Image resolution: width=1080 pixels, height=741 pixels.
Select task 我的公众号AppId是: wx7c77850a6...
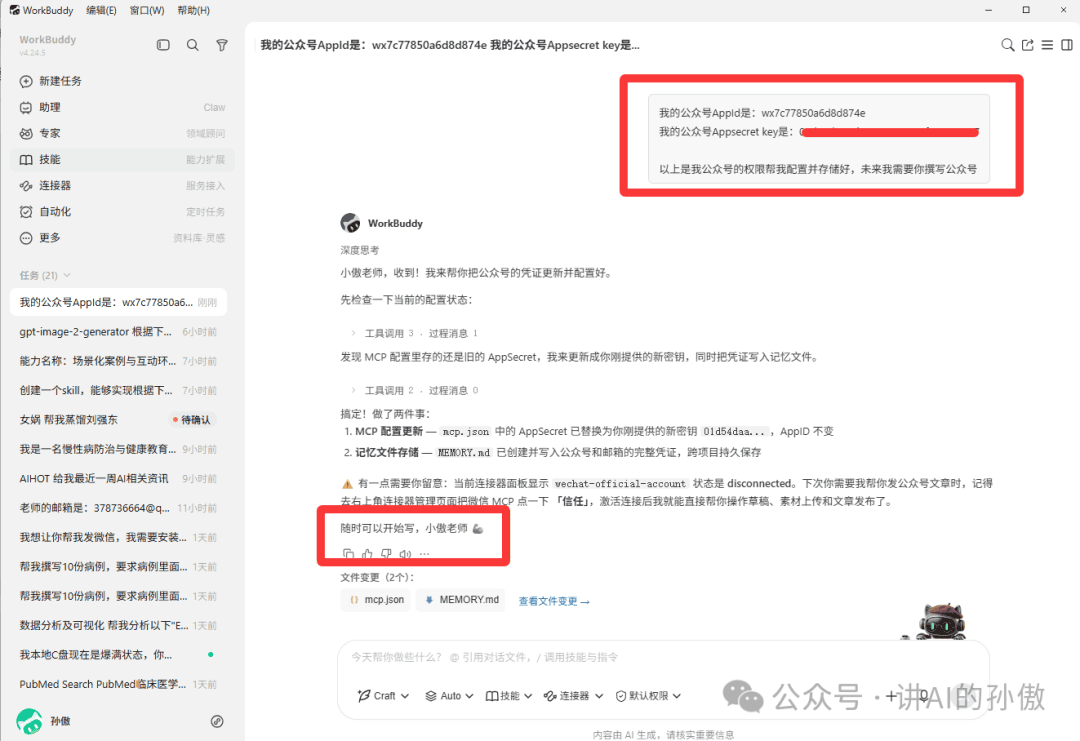coord(118,302)
